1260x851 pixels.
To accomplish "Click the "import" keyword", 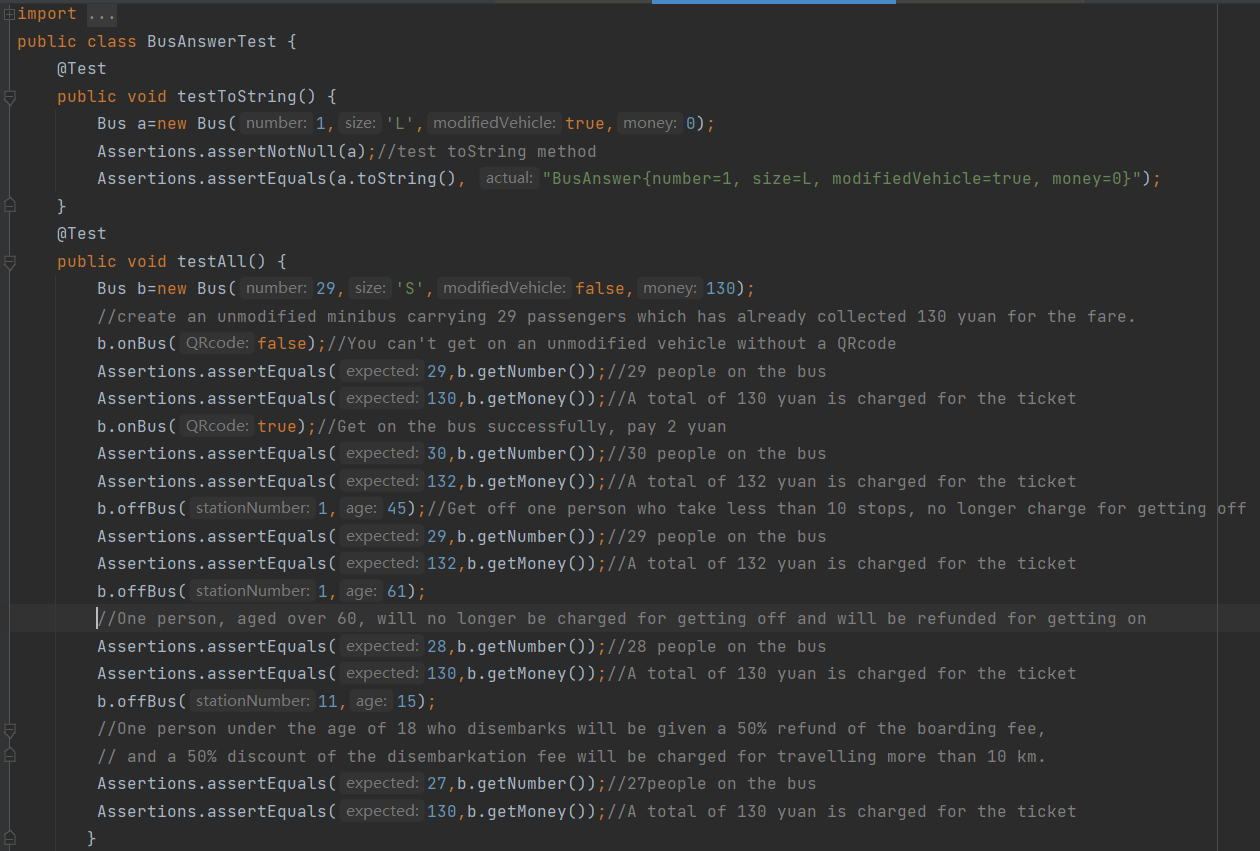I will pos(47,14).
